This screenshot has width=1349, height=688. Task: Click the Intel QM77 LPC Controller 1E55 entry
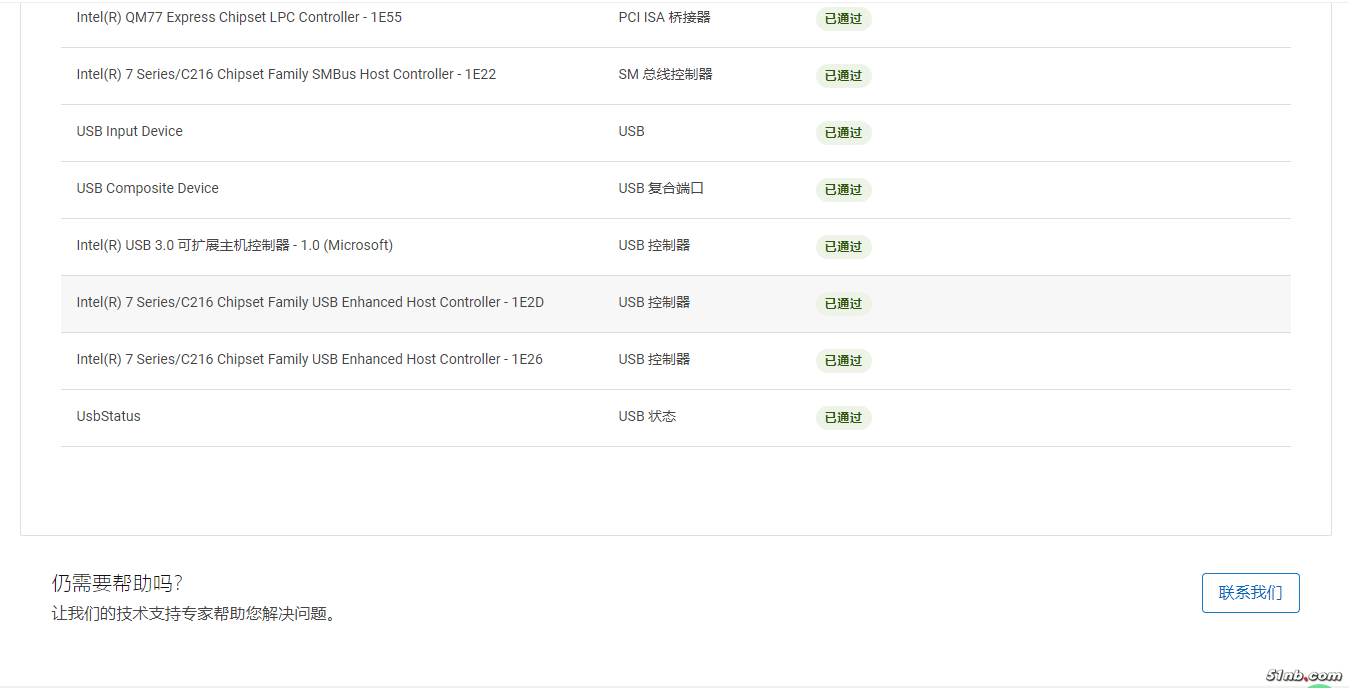[x=239, y=18]
